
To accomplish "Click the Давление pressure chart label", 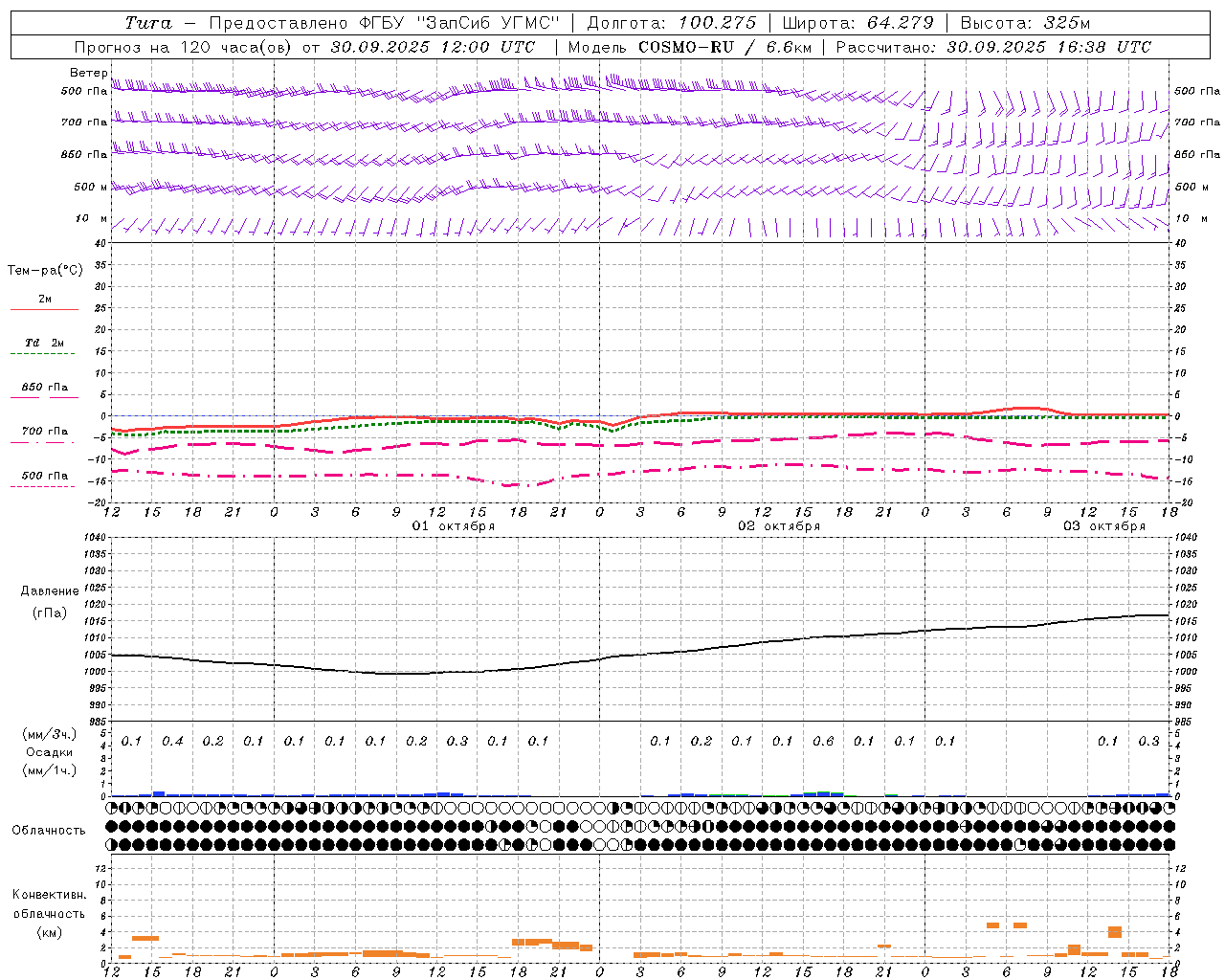I will (50, 591).
